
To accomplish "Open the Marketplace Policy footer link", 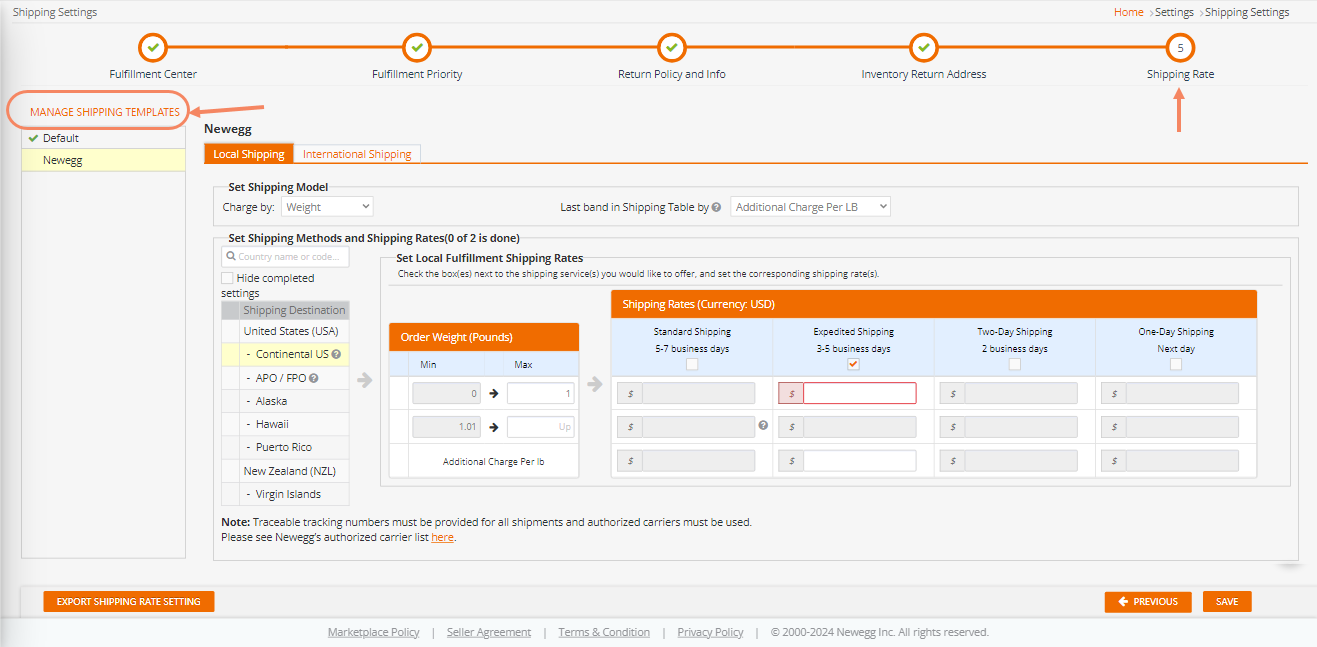I will [374, 632].
